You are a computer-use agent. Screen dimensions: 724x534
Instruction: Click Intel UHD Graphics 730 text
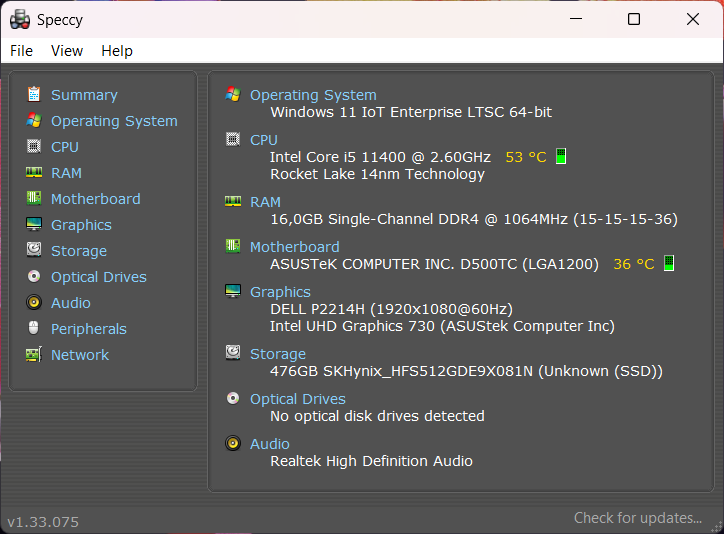click(x=442, y=326)
